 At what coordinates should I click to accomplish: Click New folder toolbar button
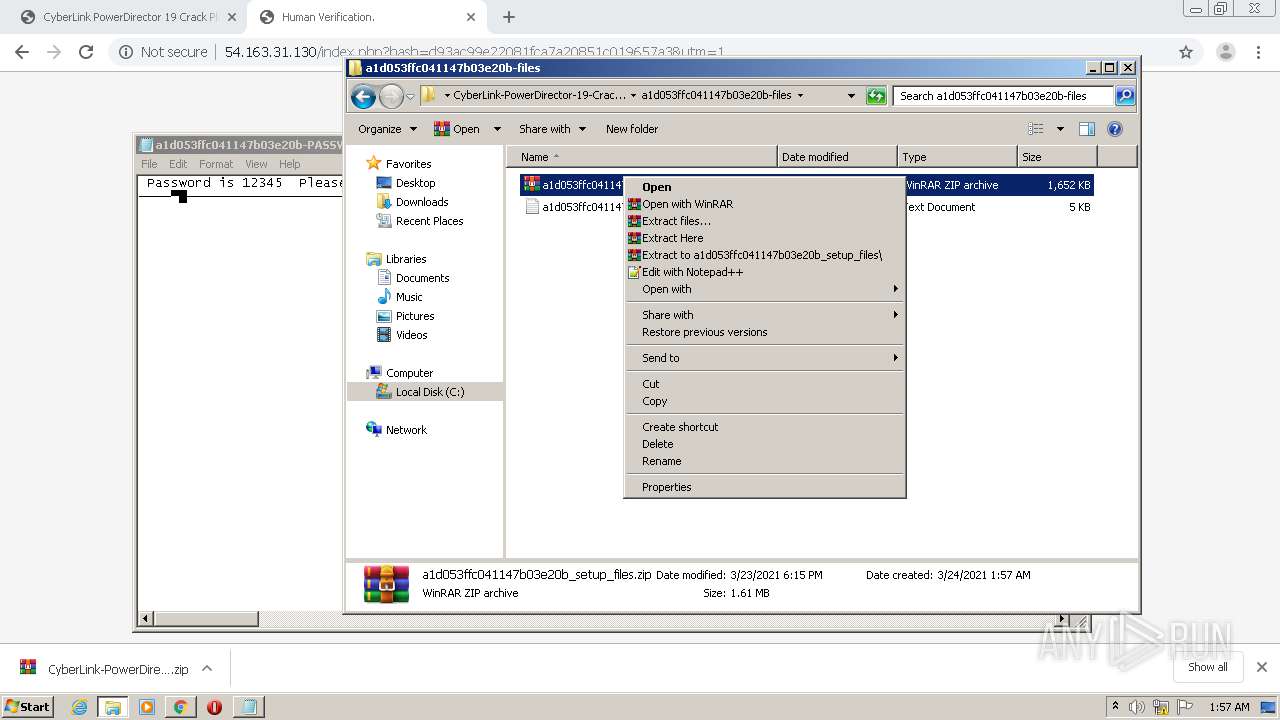pos(632,129)
